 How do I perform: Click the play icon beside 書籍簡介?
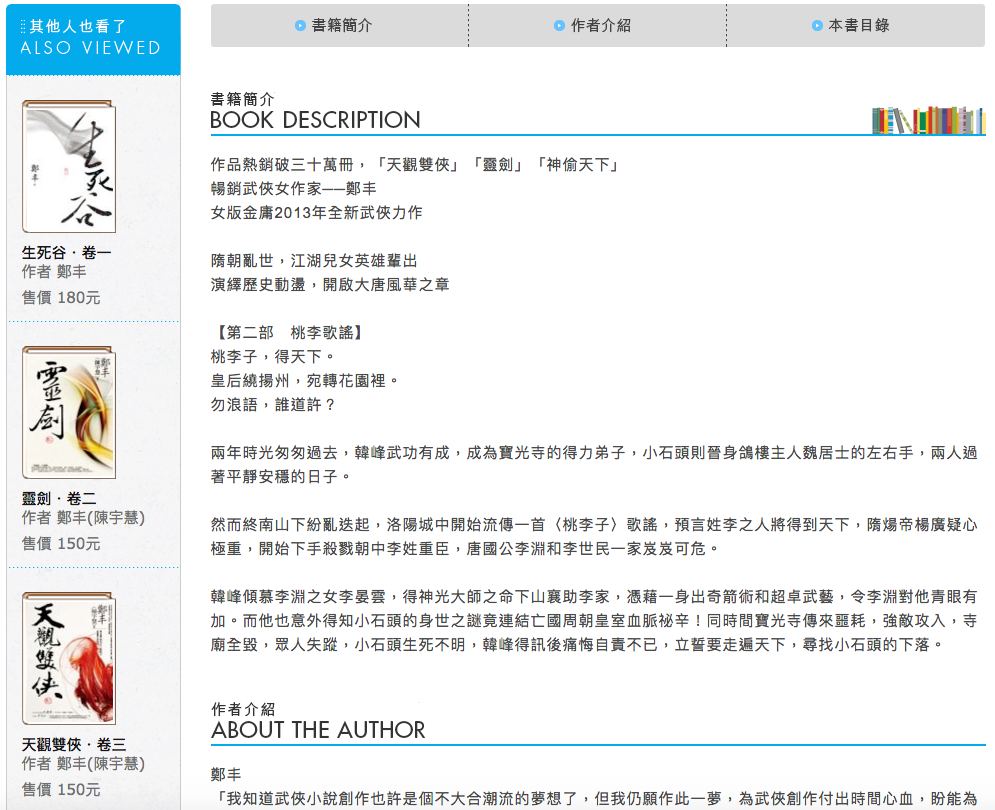click(300, 25)
